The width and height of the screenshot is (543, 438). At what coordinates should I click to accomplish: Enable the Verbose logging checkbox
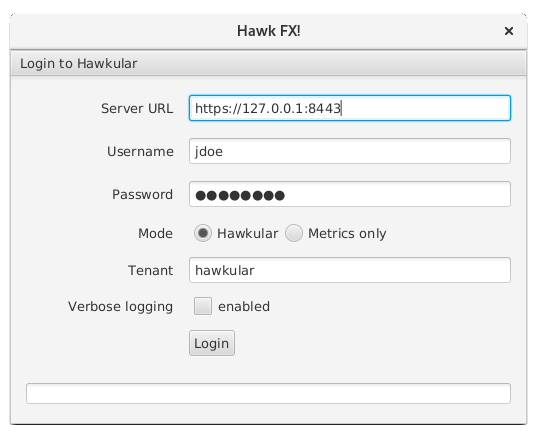coord(203,306)
